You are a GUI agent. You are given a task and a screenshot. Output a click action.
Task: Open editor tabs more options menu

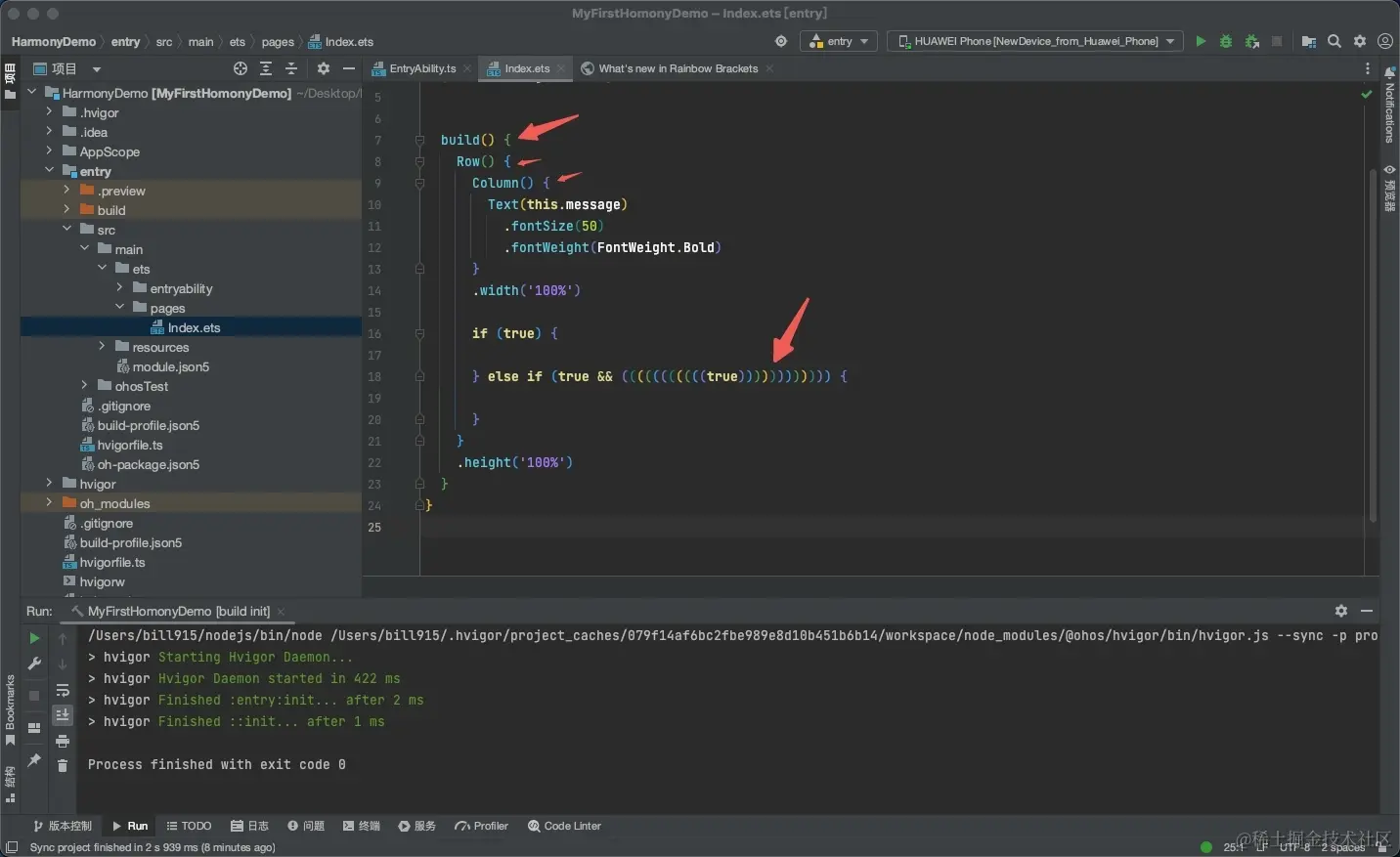click(x=1368, y=68)
